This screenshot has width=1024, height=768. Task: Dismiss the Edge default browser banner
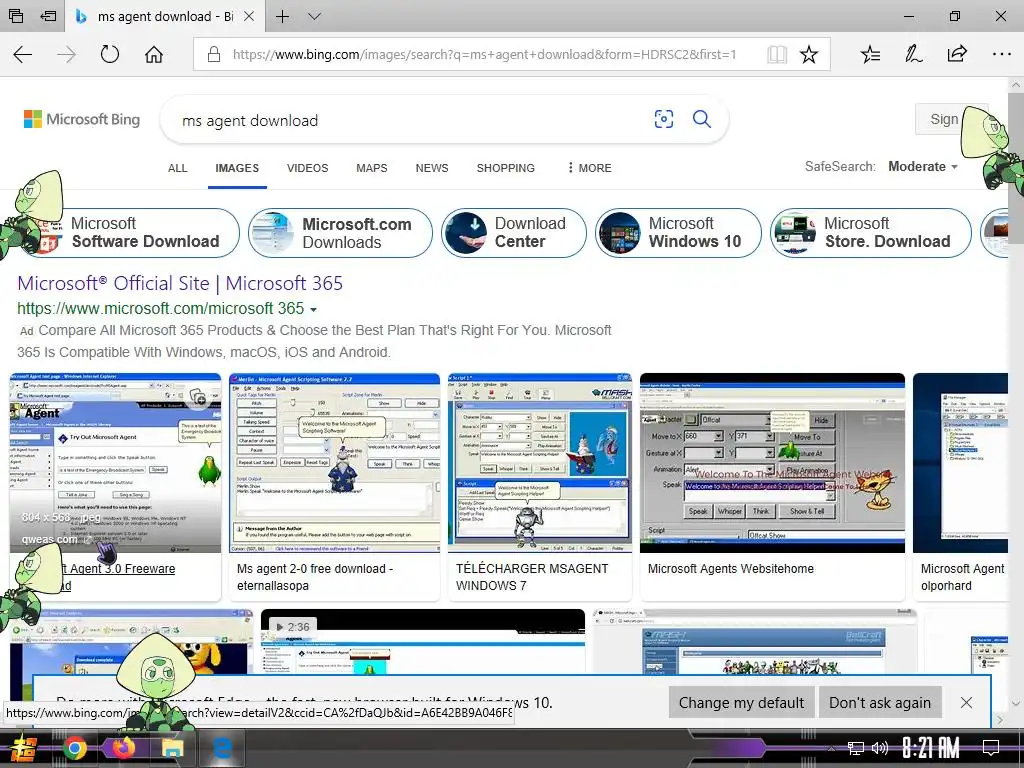[966, 703]
